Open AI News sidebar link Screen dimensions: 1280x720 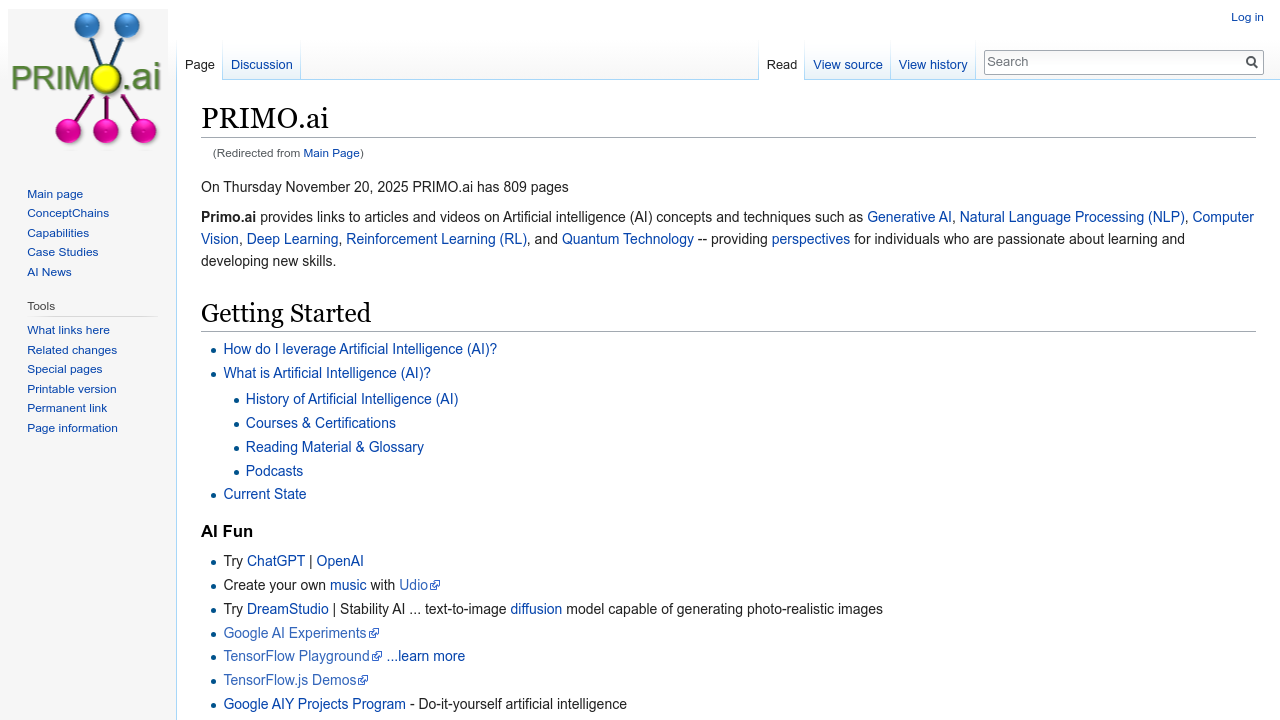tap(49, 272)
